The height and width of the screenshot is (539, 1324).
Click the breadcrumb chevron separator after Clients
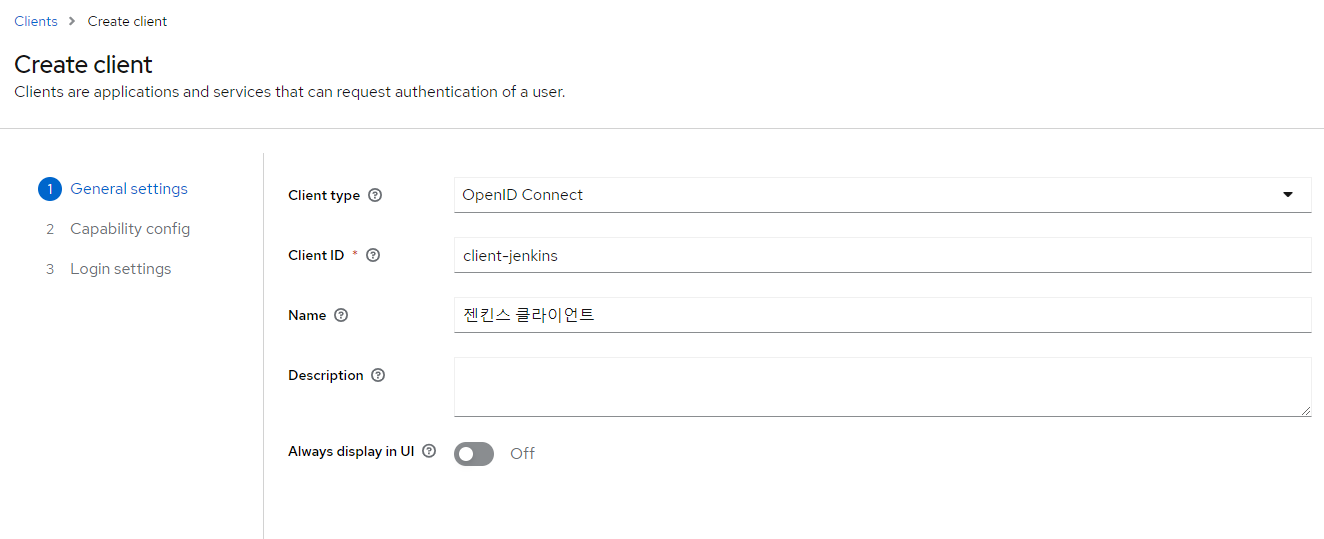point(72,21)
